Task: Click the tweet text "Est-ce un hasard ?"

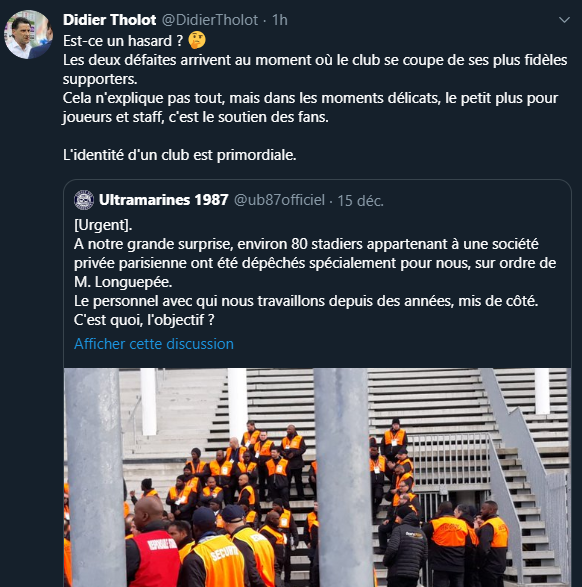Action: point(123,41)
